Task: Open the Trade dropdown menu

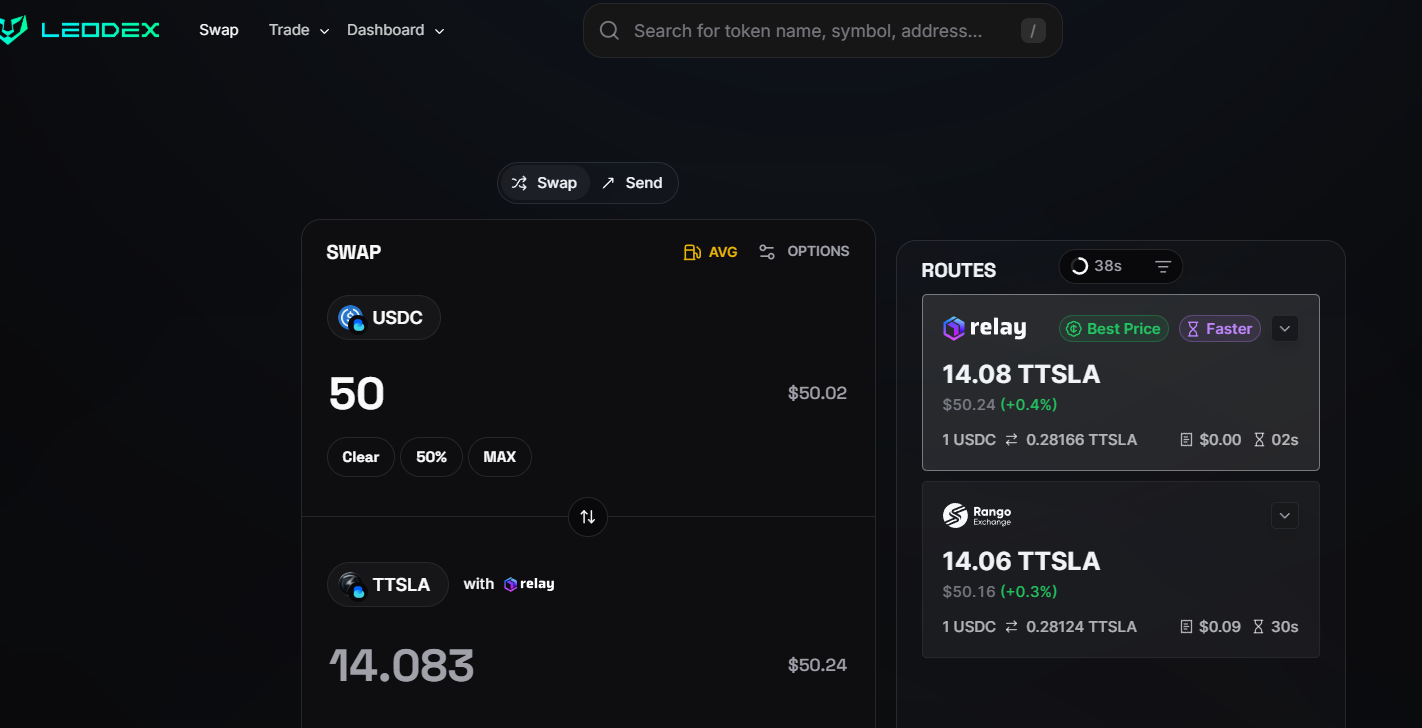Action: point(298,30)
